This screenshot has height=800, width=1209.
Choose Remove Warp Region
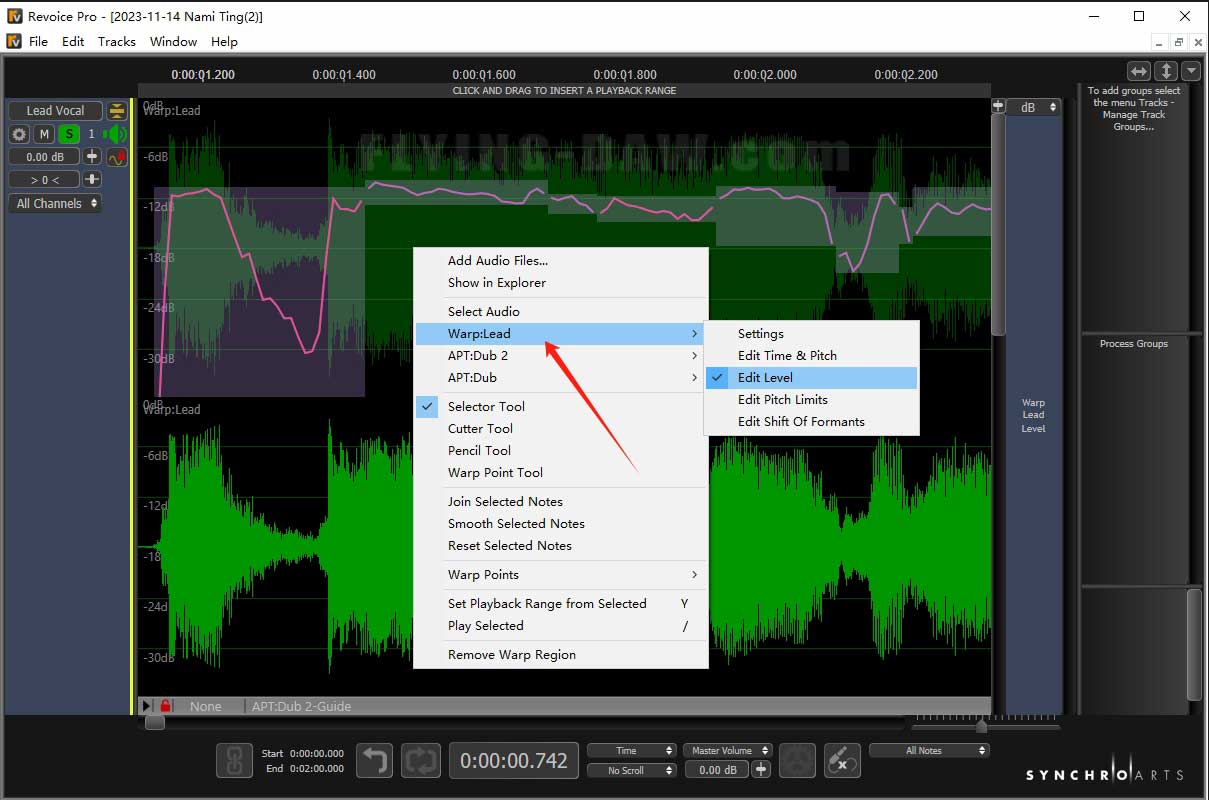tap(562, 655)
